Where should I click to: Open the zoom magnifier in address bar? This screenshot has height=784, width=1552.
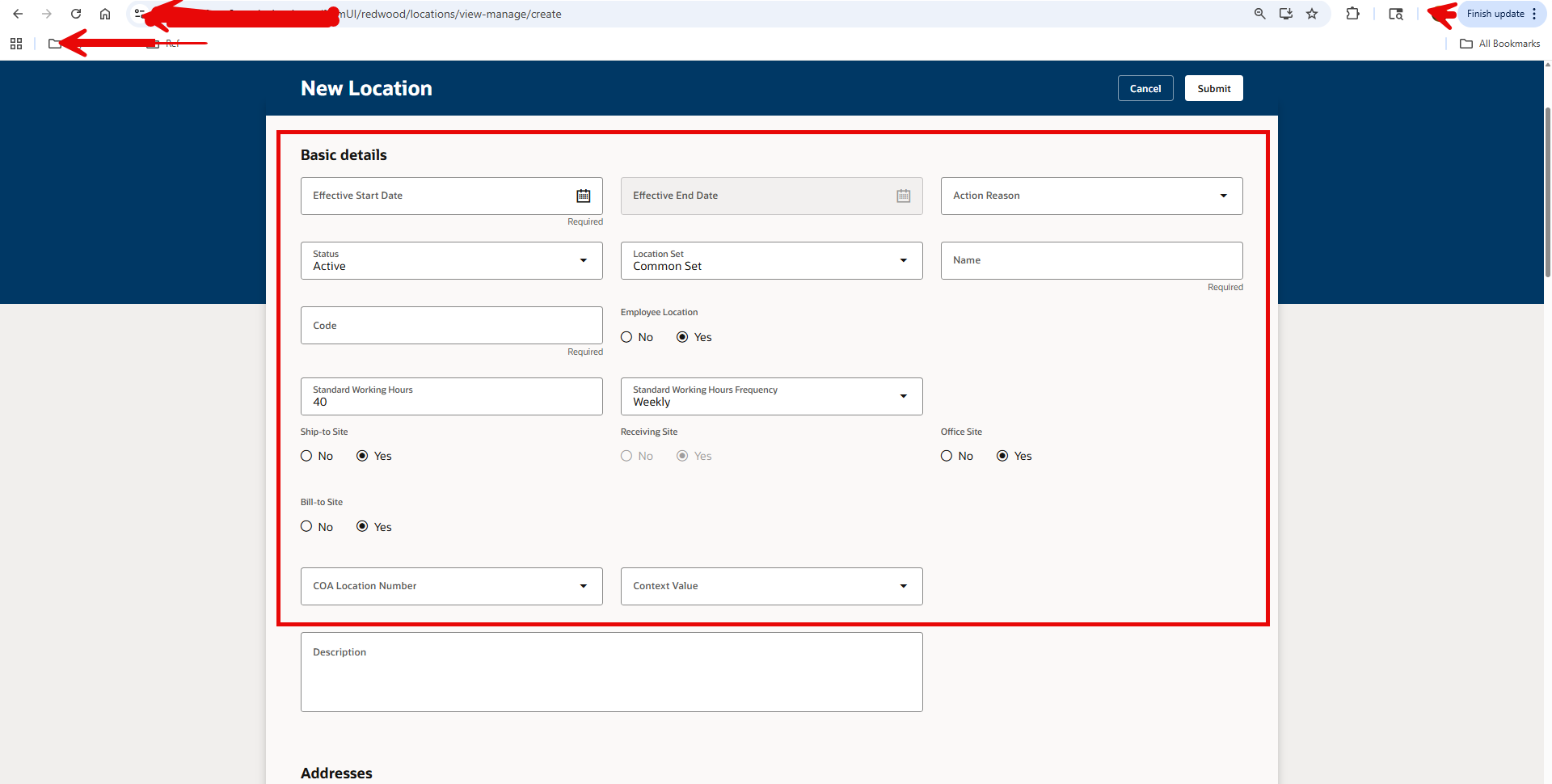[1259, 14]
